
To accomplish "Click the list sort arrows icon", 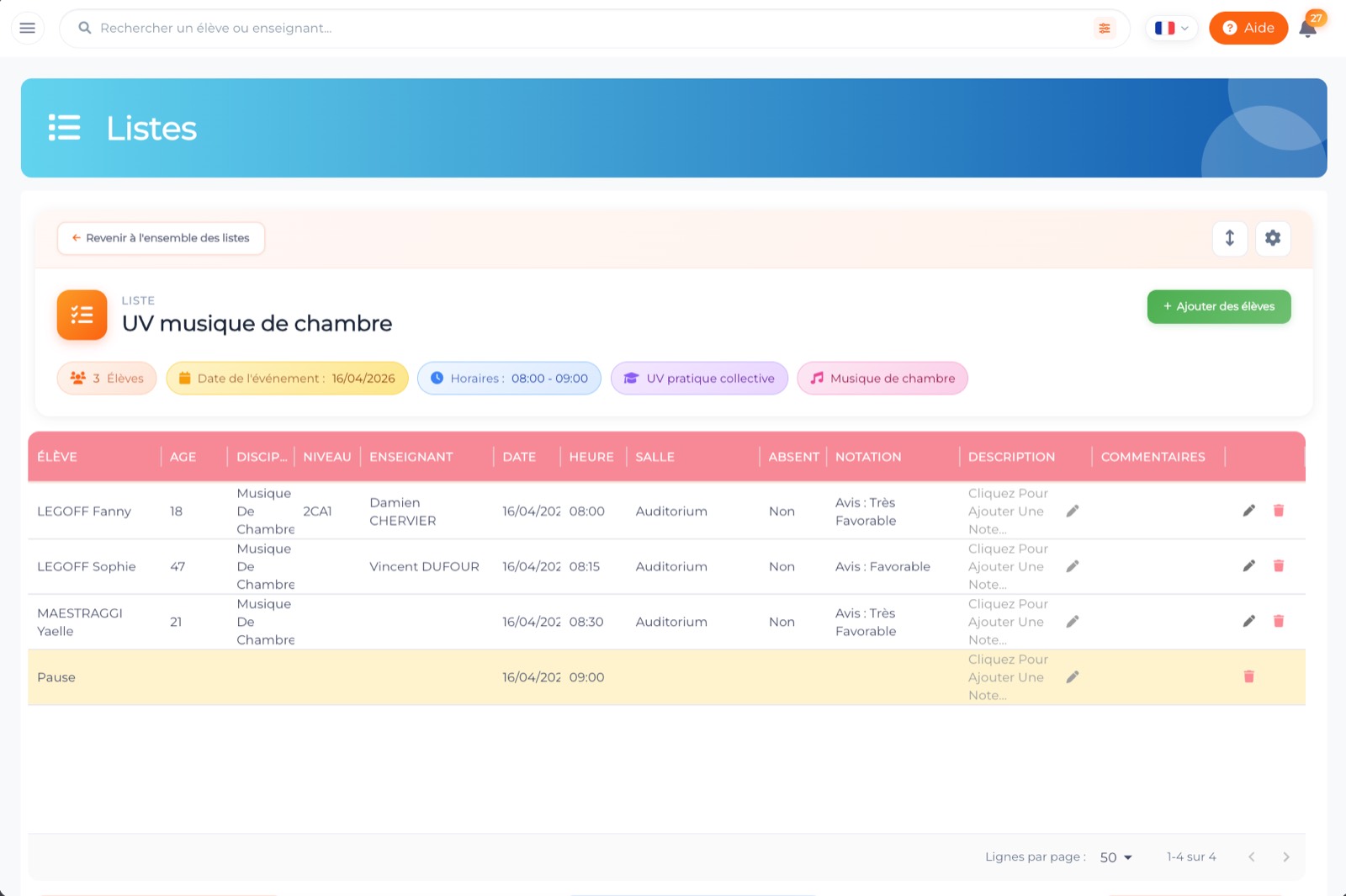I will 1230,238.
